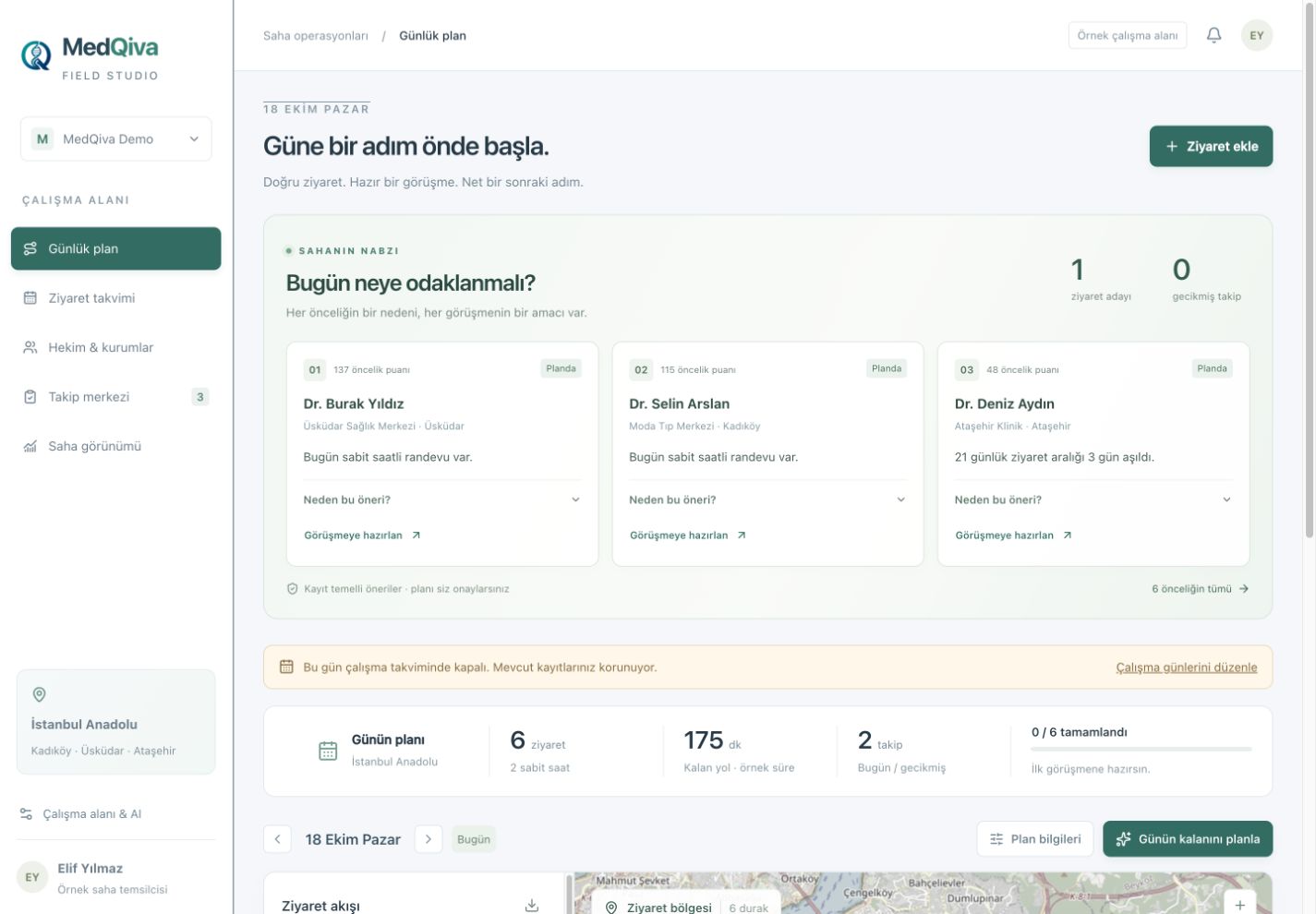Screen dimensions: 1316x914
Task: Click the Günlük plan route icon
Action: pyautogui.click(x=30, y=248)
